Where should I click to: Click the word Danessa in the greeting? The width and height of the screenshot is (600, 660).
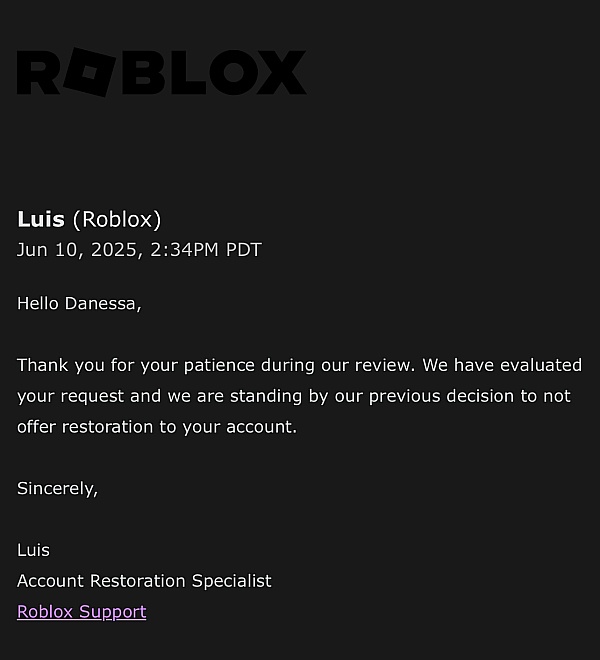pyautogui.click(x=103, y=303)
